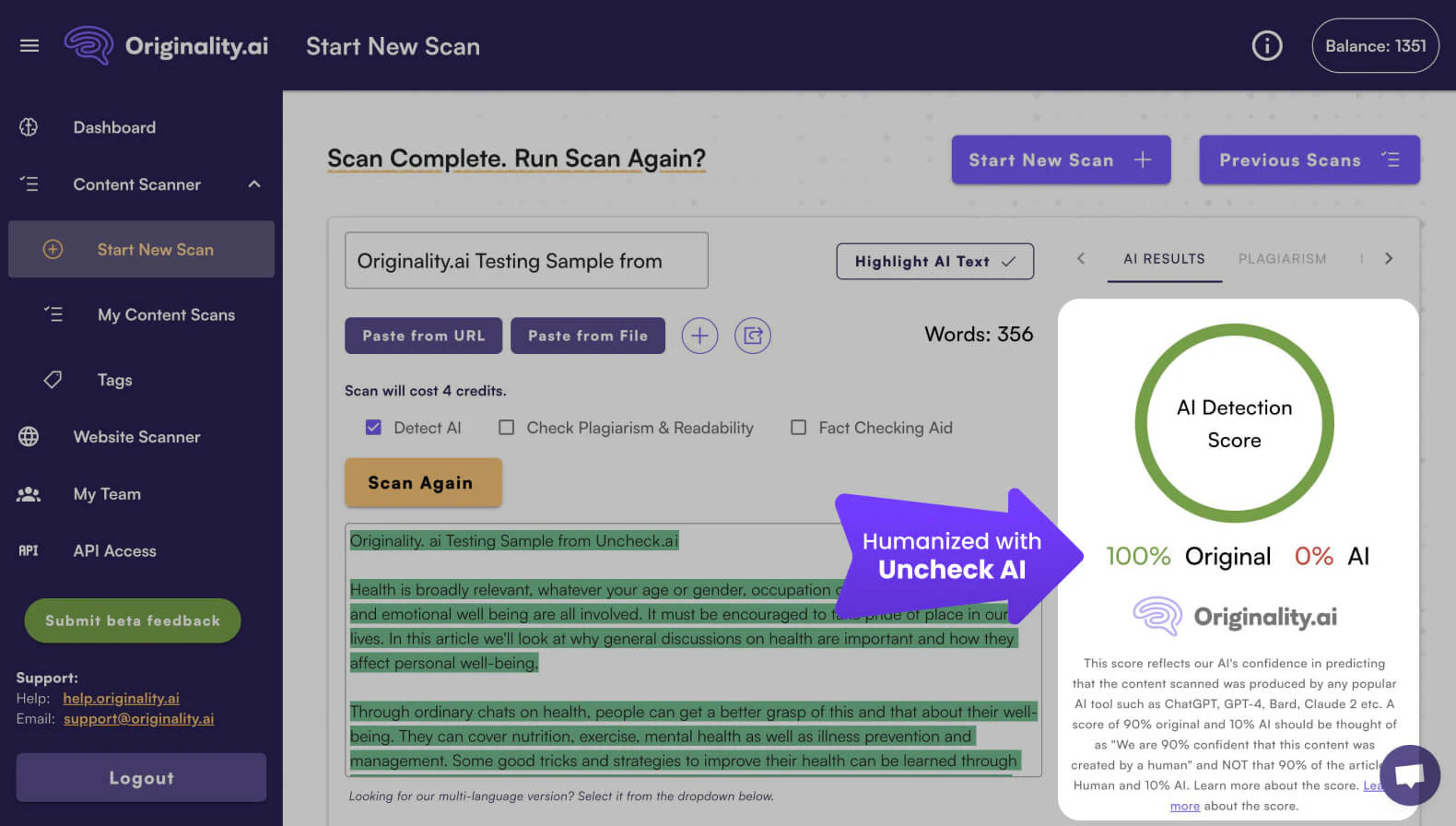Viewport: 1456px width, 826px height.
Task: Open Dashboard in the sidebar
Action: click(x=114, y=127)
